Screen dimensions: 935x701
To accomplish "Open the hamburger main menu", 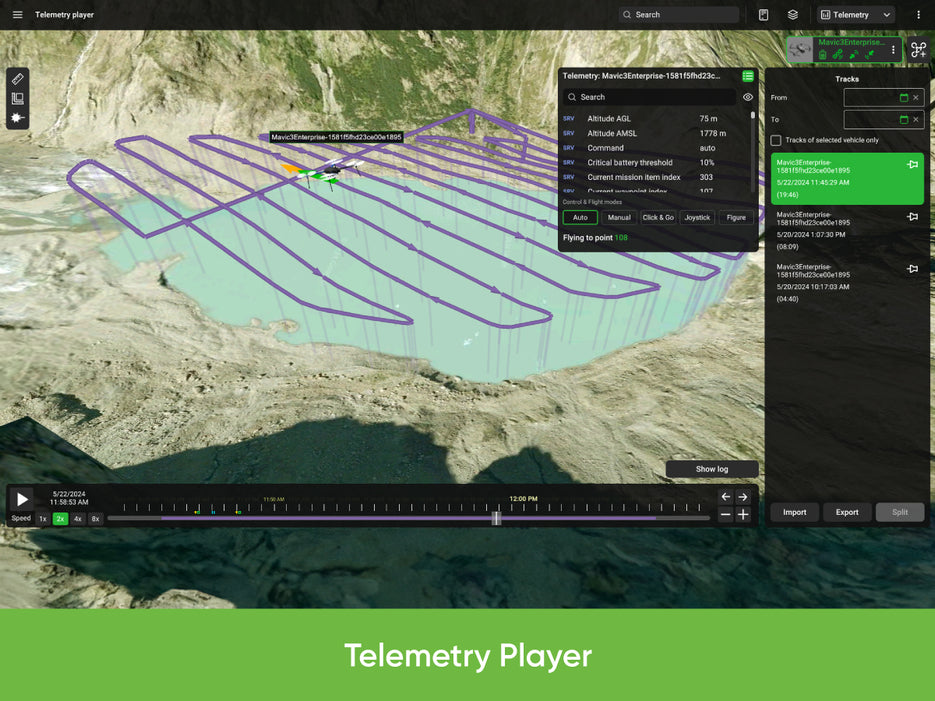I will pos(17,15).
